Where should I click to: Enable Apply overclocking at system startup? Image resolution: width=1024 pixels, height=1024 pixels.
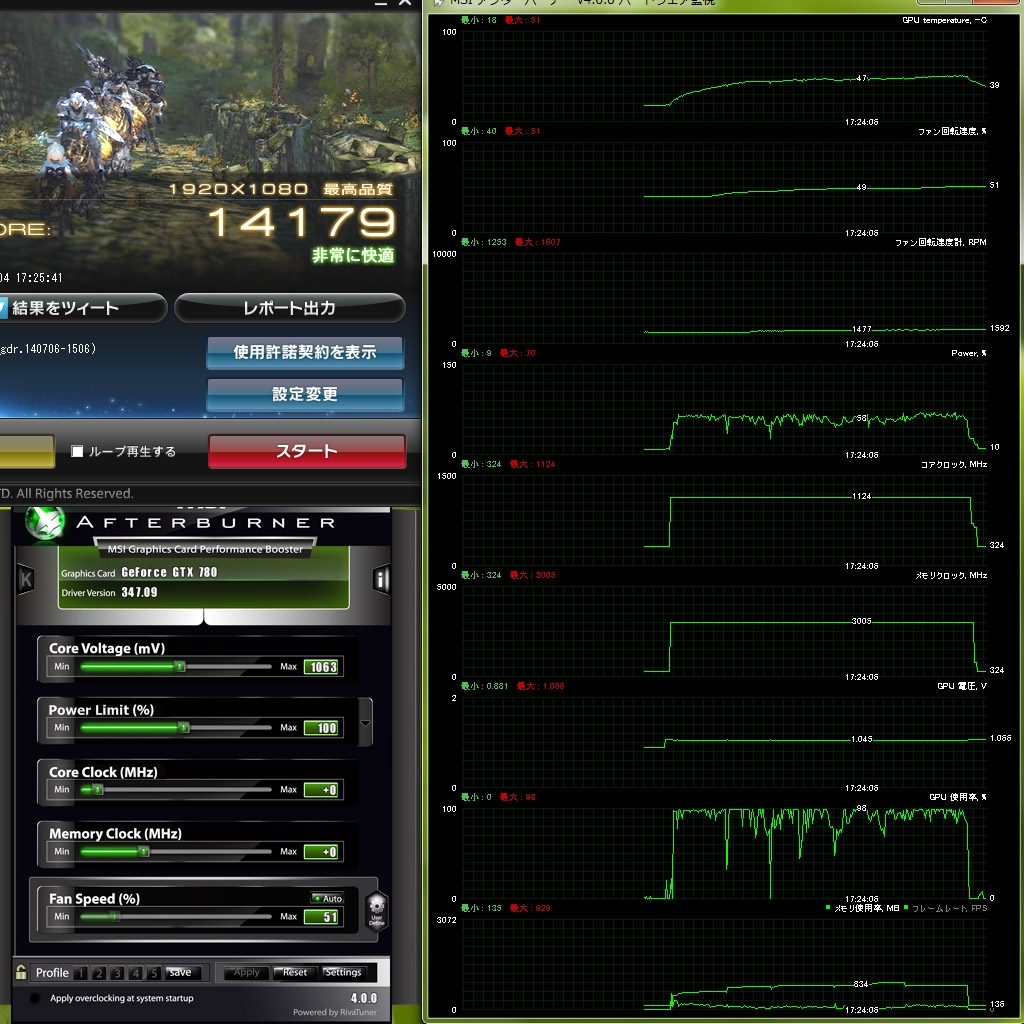(35, 998)
